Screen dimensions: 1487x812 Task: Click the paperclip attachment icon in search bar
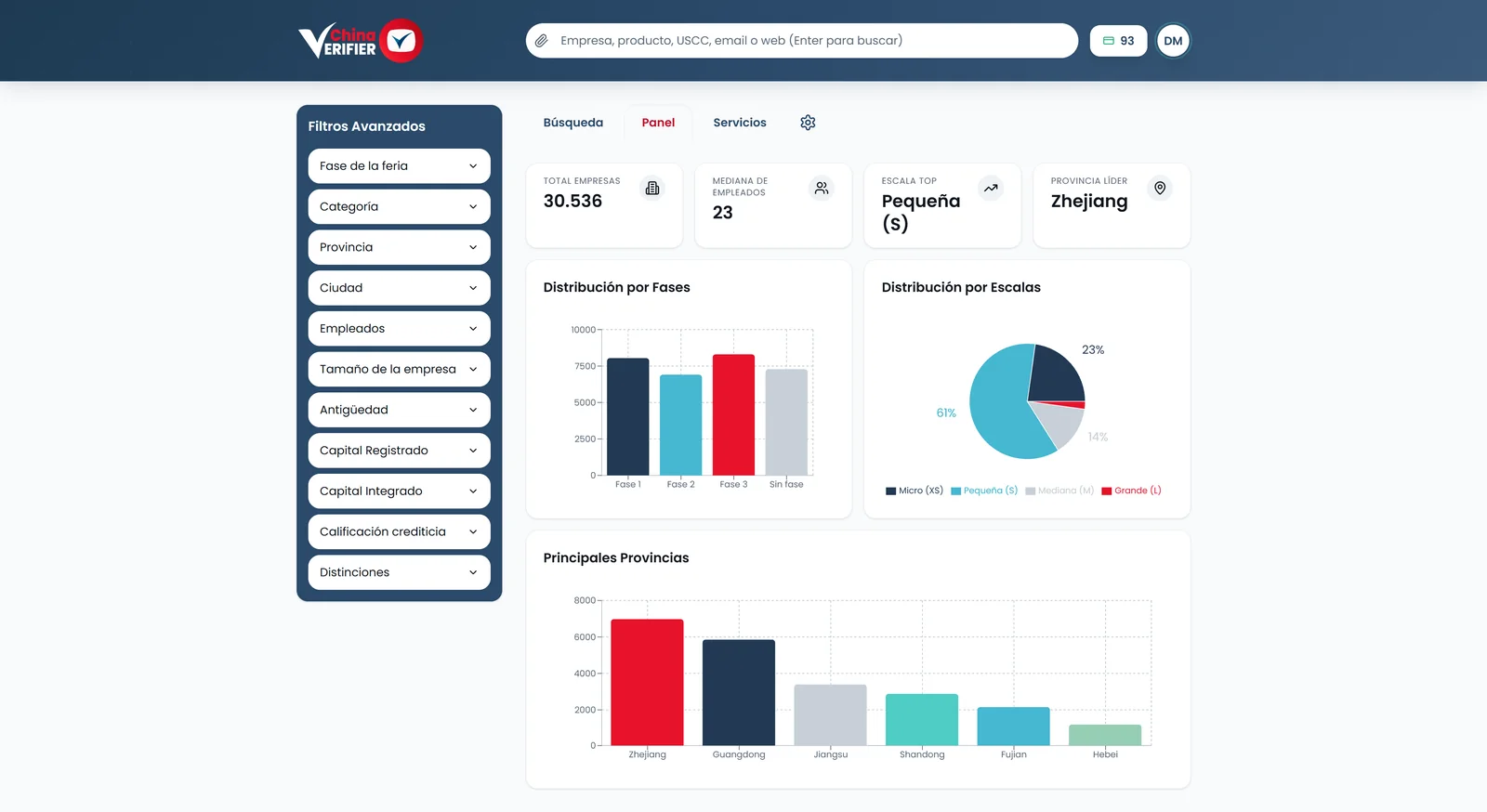click(542, 41)
